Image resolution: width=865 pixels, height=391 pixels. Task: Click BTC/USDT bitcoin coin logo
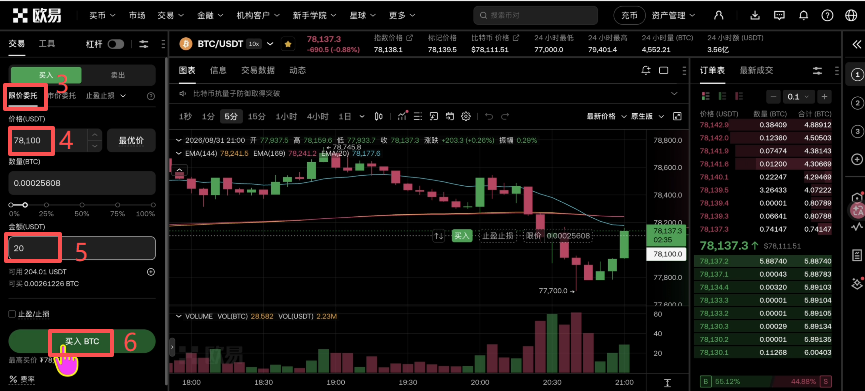[186, 44]
